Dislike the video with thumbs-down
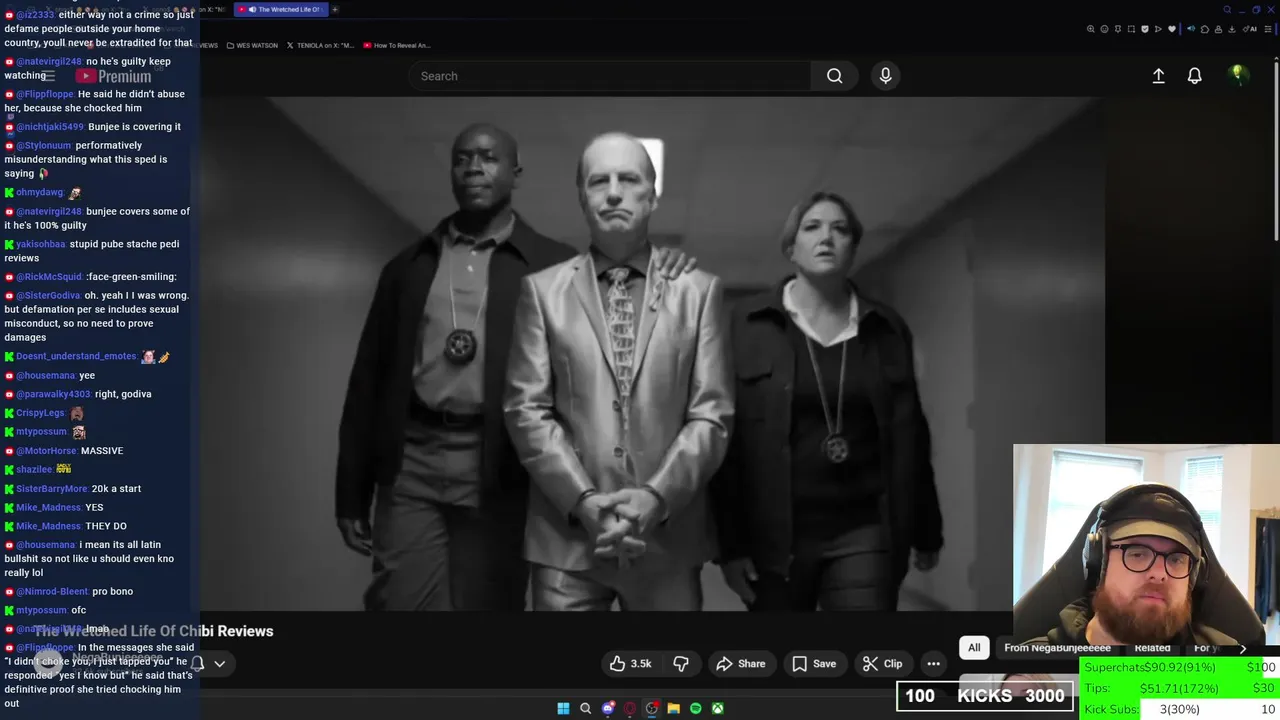This screenshot has height=720, width=1280. [x=681, y=664]
